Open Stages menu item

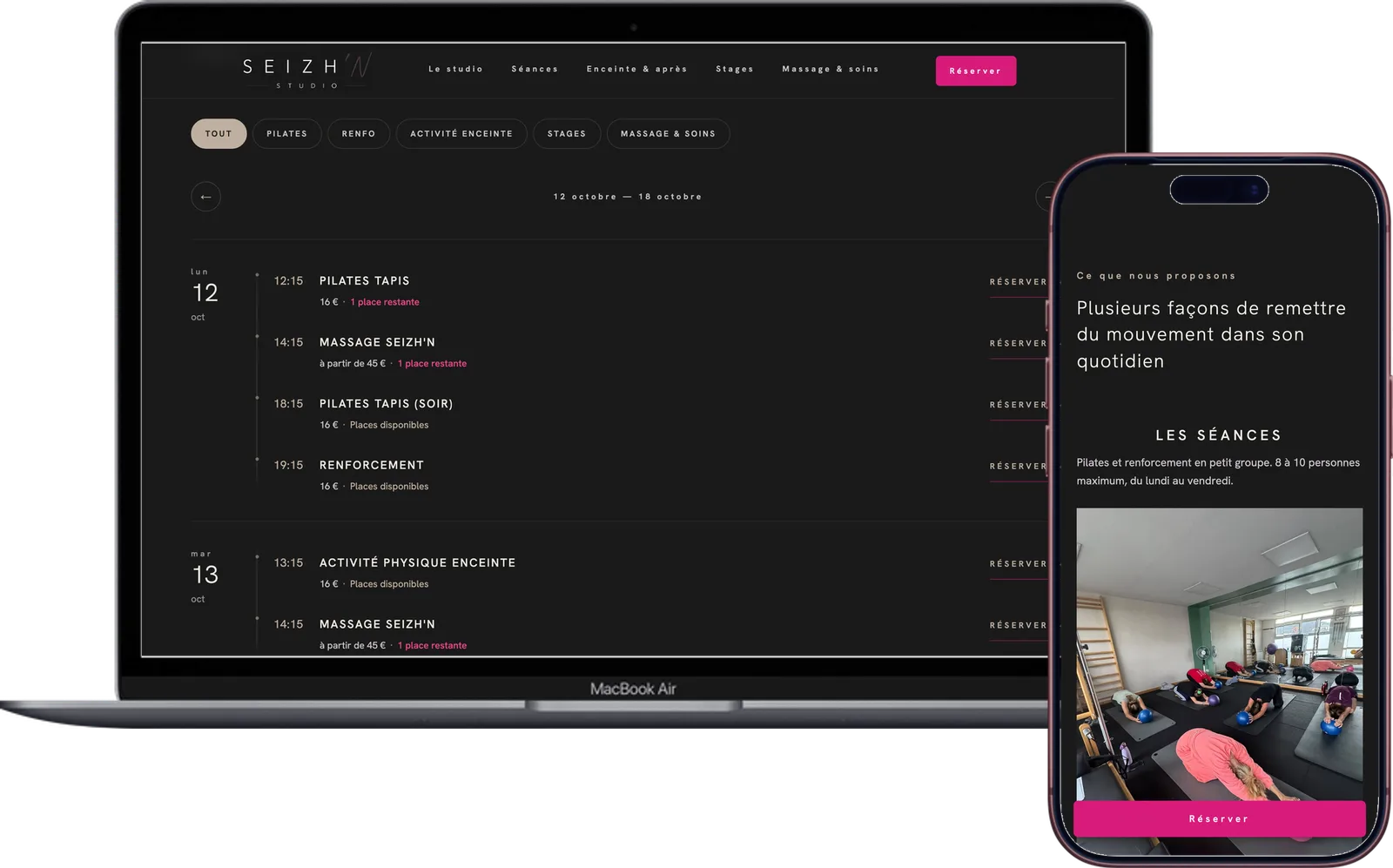[x=735, y=69]
